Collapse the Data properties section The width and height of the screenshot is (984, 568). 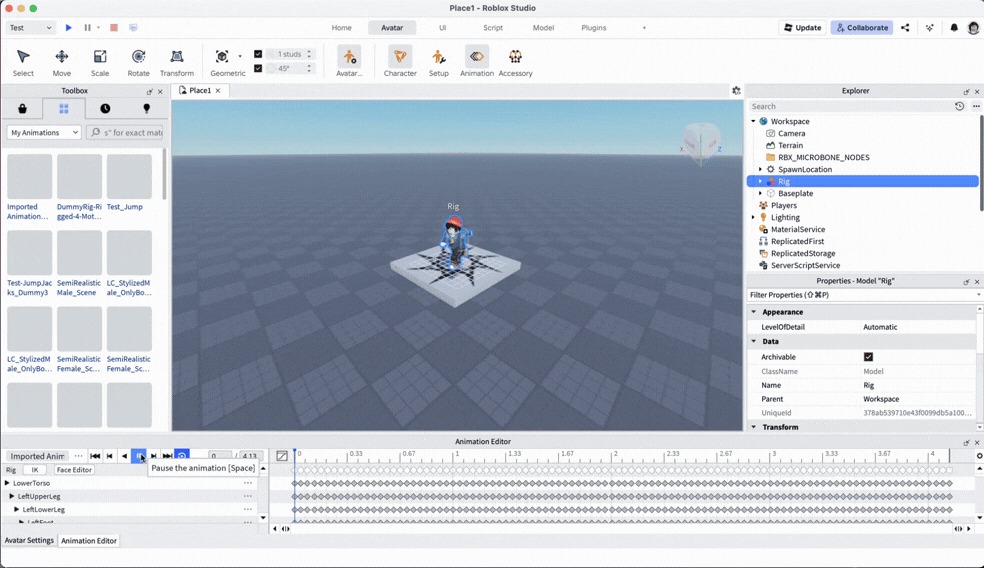754,341
